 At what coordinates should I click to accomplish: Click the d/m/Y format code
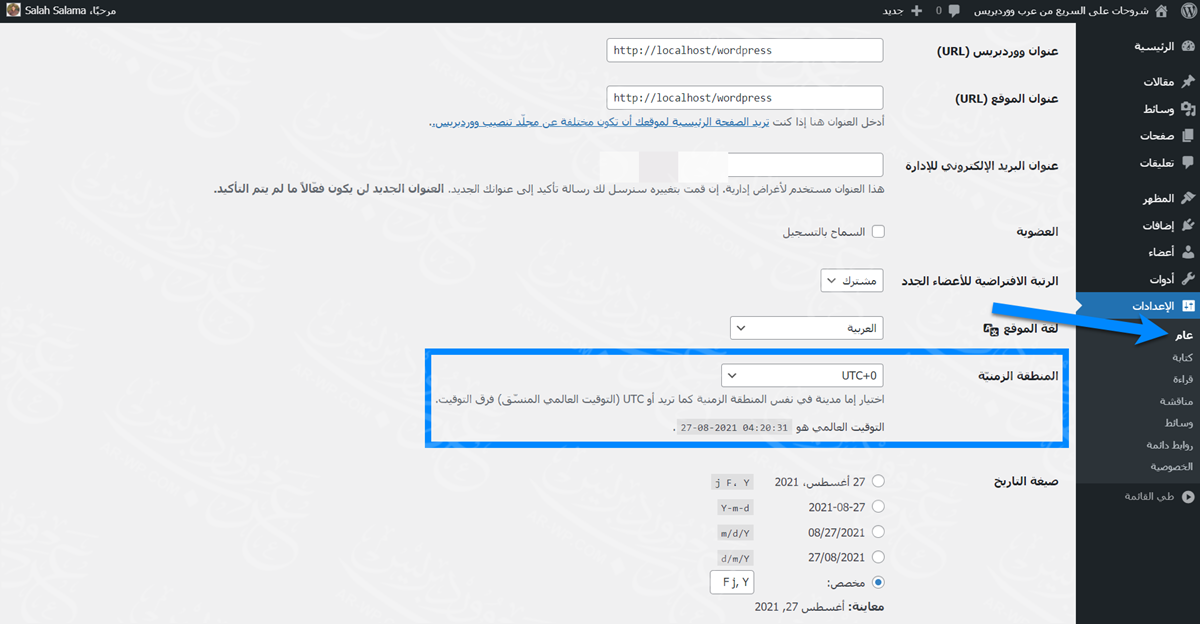pyautogui.click(x=736, y=557)
